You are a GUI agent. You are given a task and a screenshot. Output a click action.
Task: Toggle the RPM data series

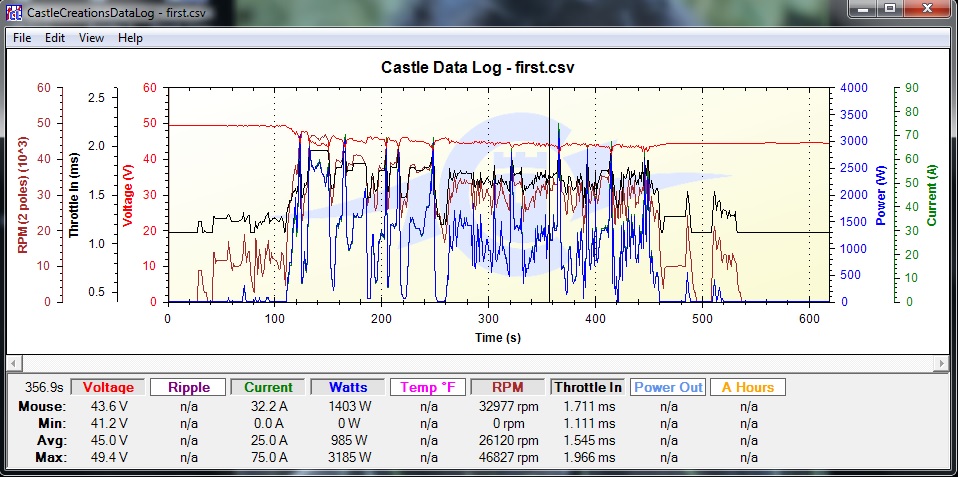(x=510, y=387)
